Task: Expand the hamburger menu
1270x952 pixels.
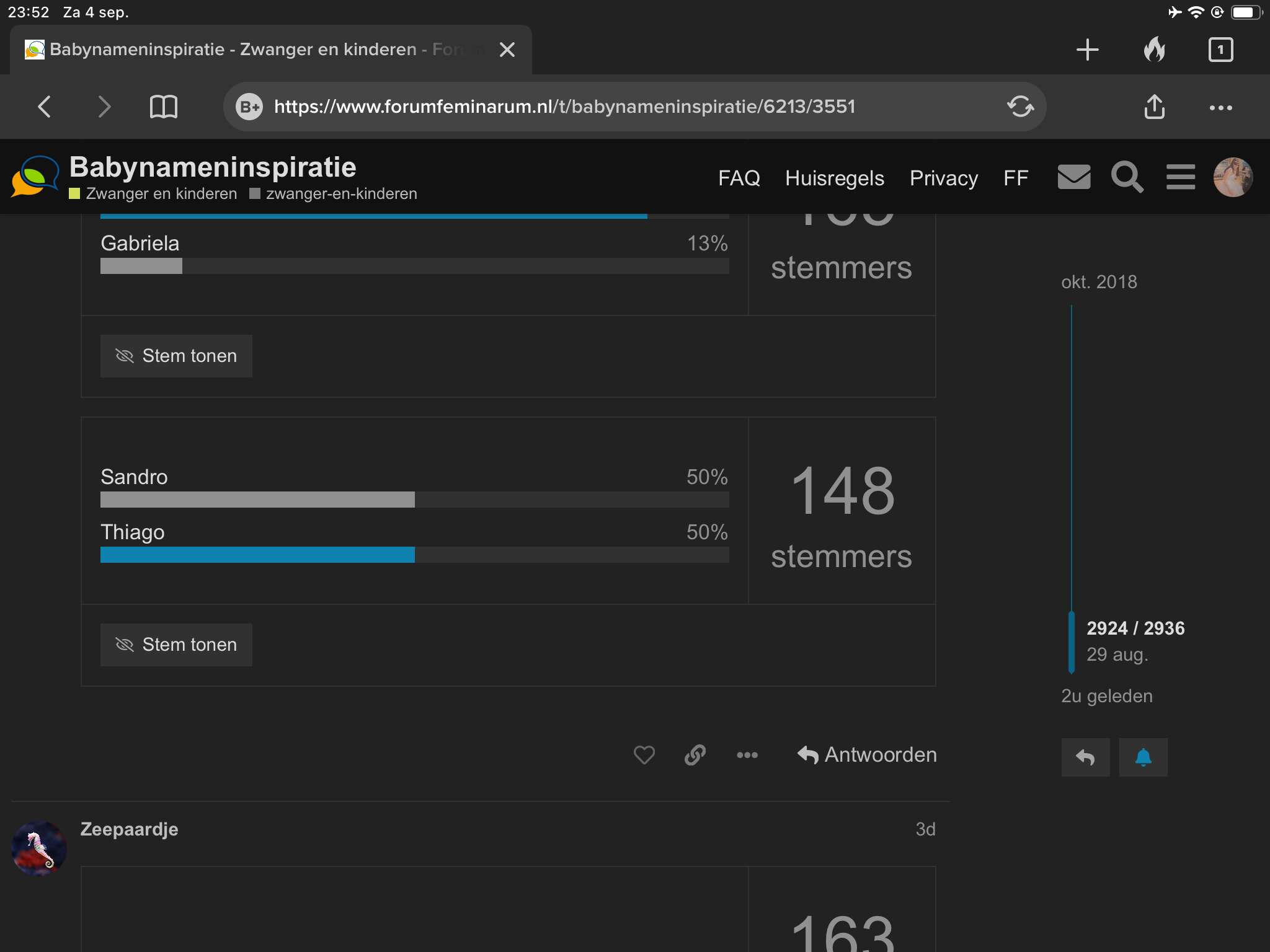Action: tap(1181, 177)
